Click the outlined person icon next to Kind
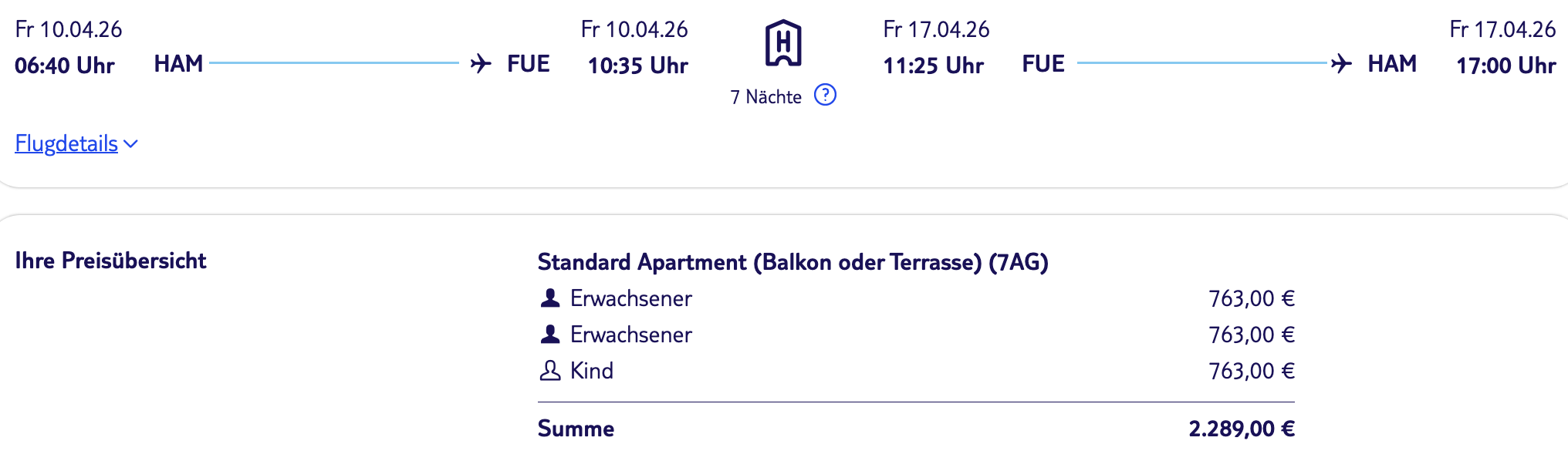The height and width of the screenshot is (461, 1568). [550, 371]
